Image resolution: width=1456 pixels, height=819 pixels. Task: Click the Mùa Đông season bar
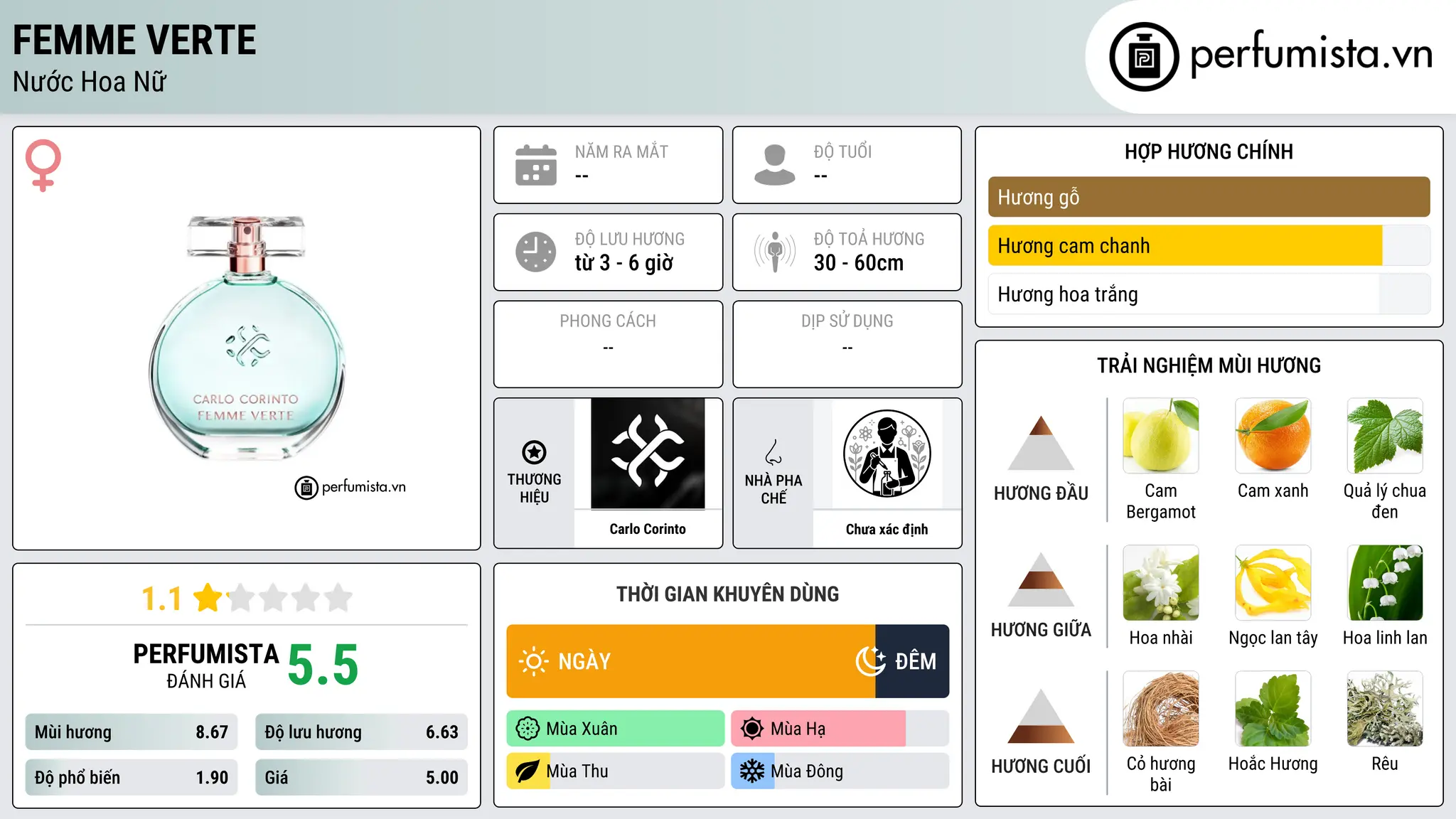[840, 771]
